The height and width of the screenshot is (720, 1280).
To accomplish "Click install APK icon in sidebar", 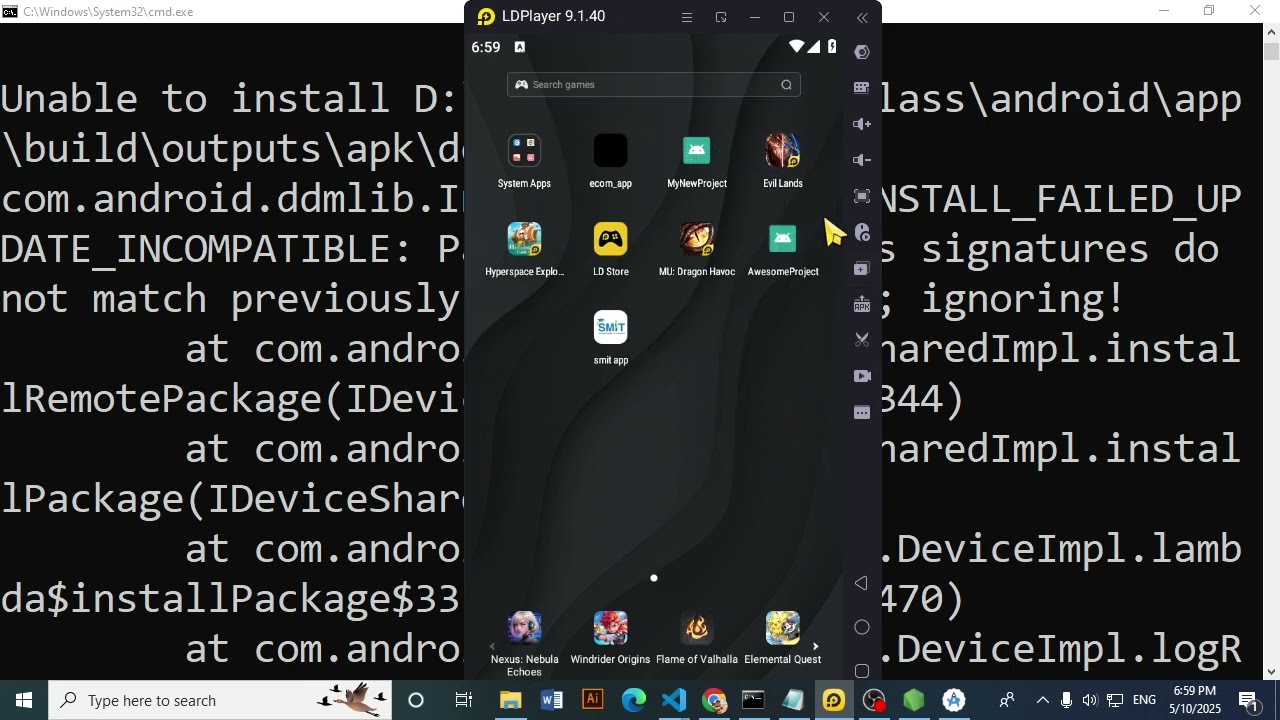I will coord(862,304).
